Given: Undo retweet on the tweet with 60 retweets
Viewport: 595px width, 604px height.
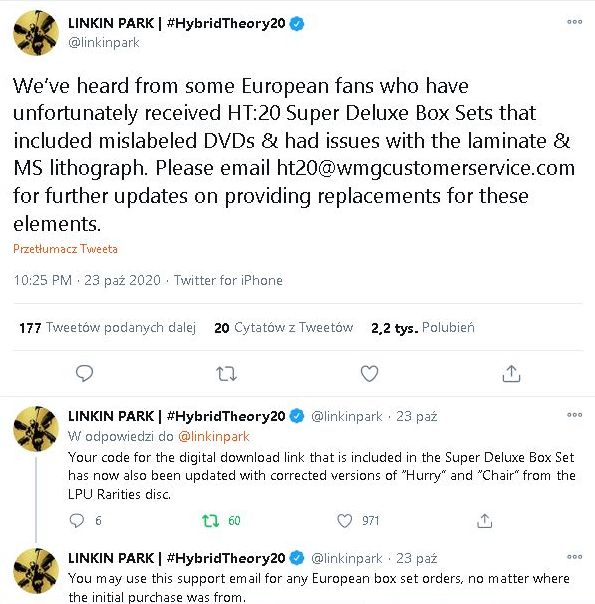Looking at the screenshot, I should pos(211,521).
